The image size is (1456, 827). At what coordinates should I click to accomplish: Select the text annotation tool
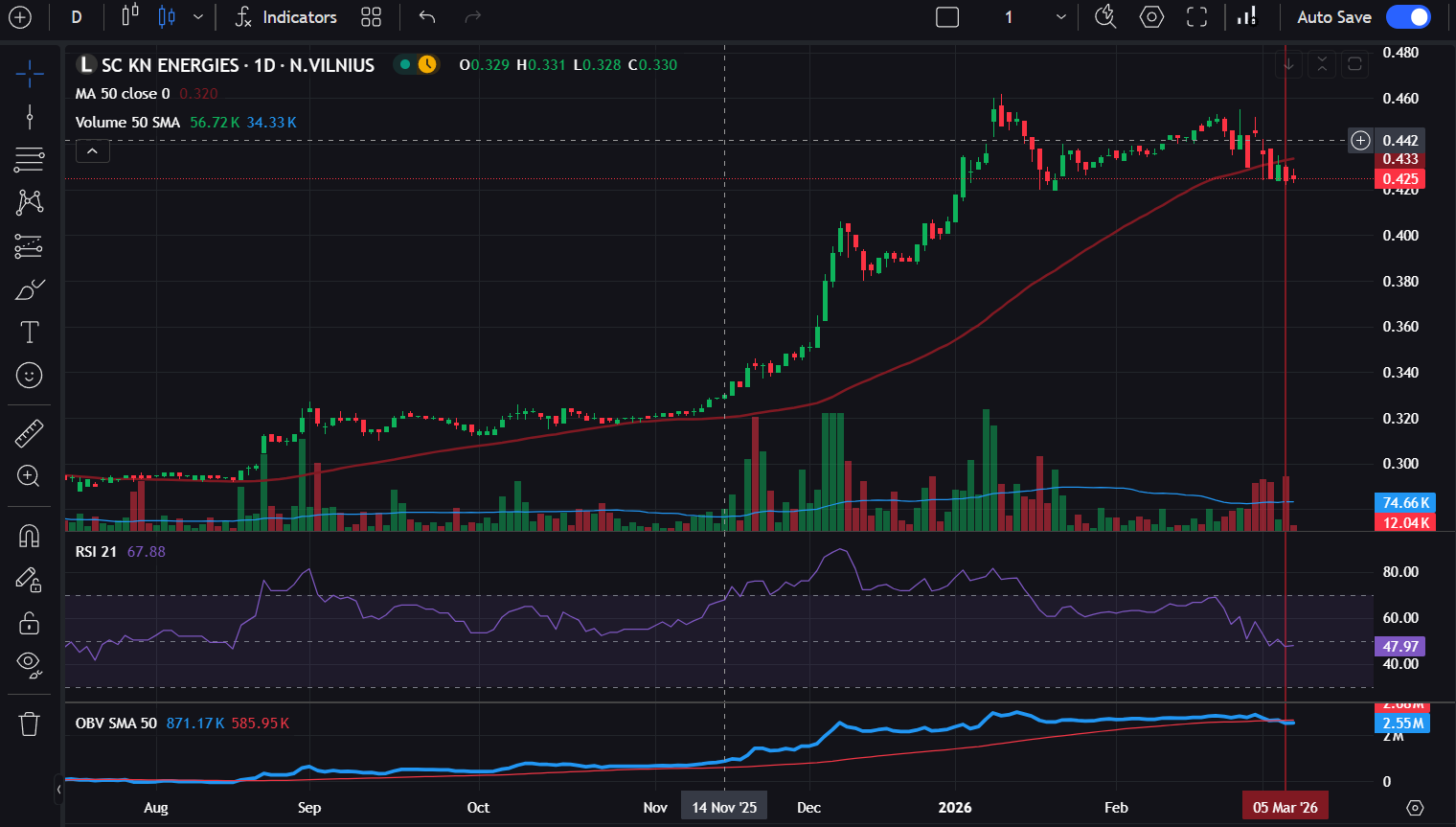[x=30, y=333]
